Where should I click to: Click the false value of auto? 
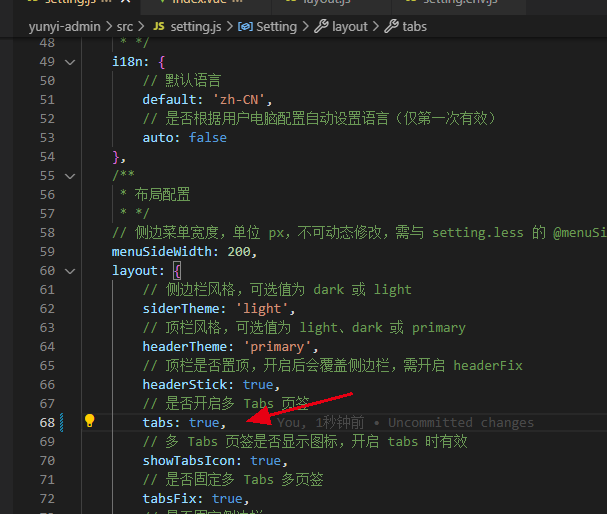207,138
